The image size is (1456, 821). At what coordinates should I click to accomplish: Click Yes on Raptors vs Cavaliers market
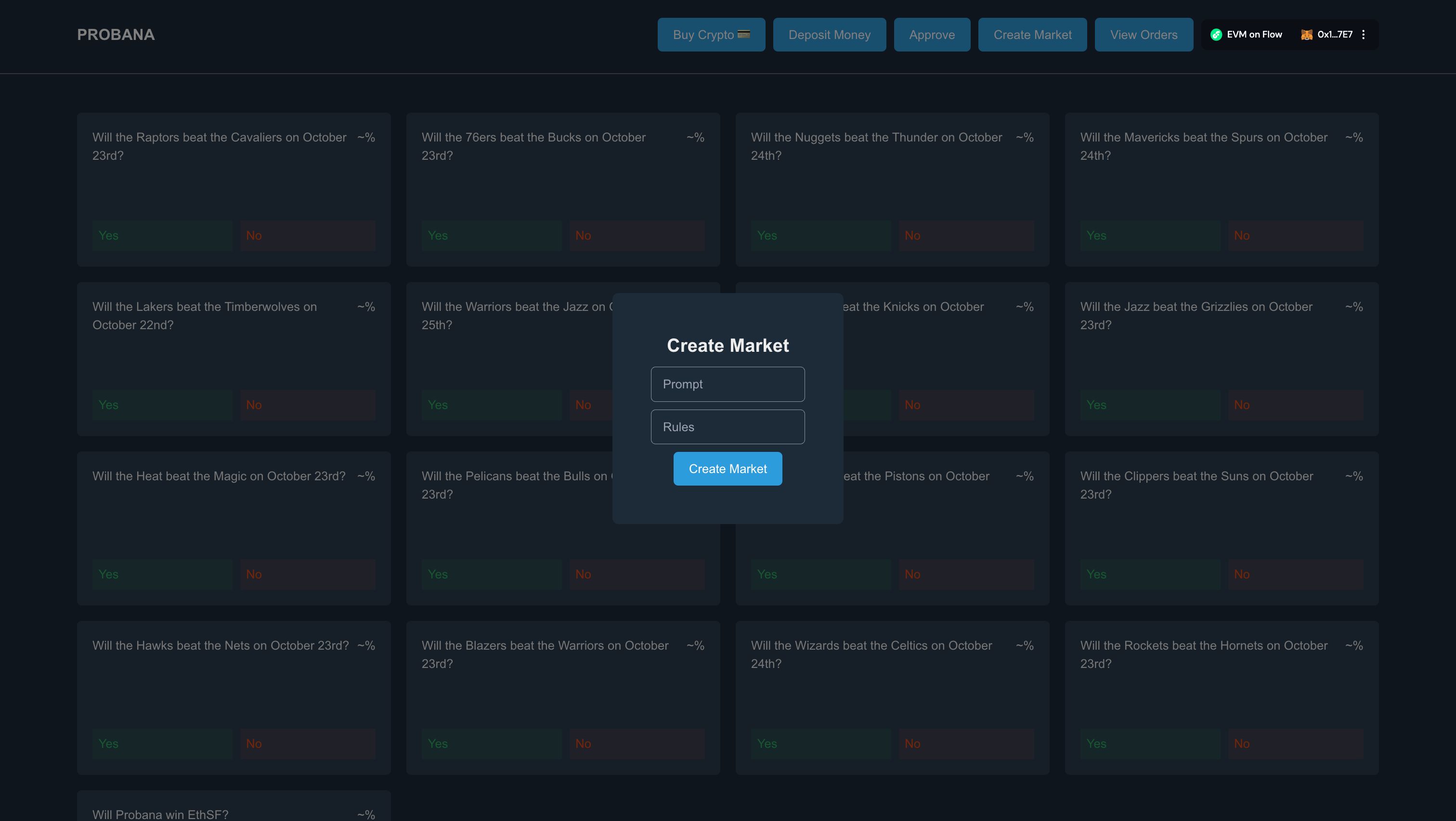tap(162, 236)
